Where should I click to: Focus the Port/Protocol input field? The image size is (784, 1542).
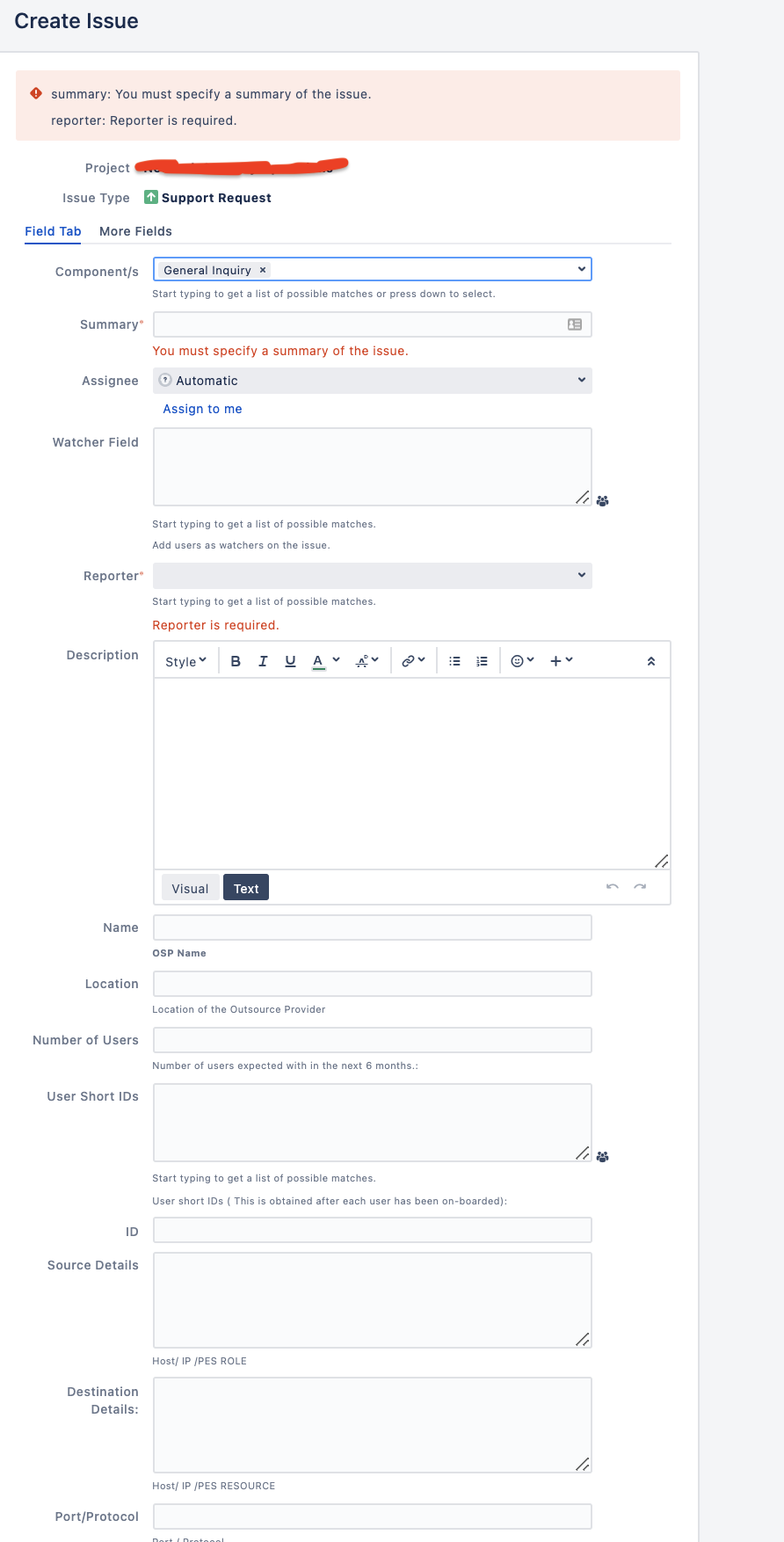[x=373, y=1517]
